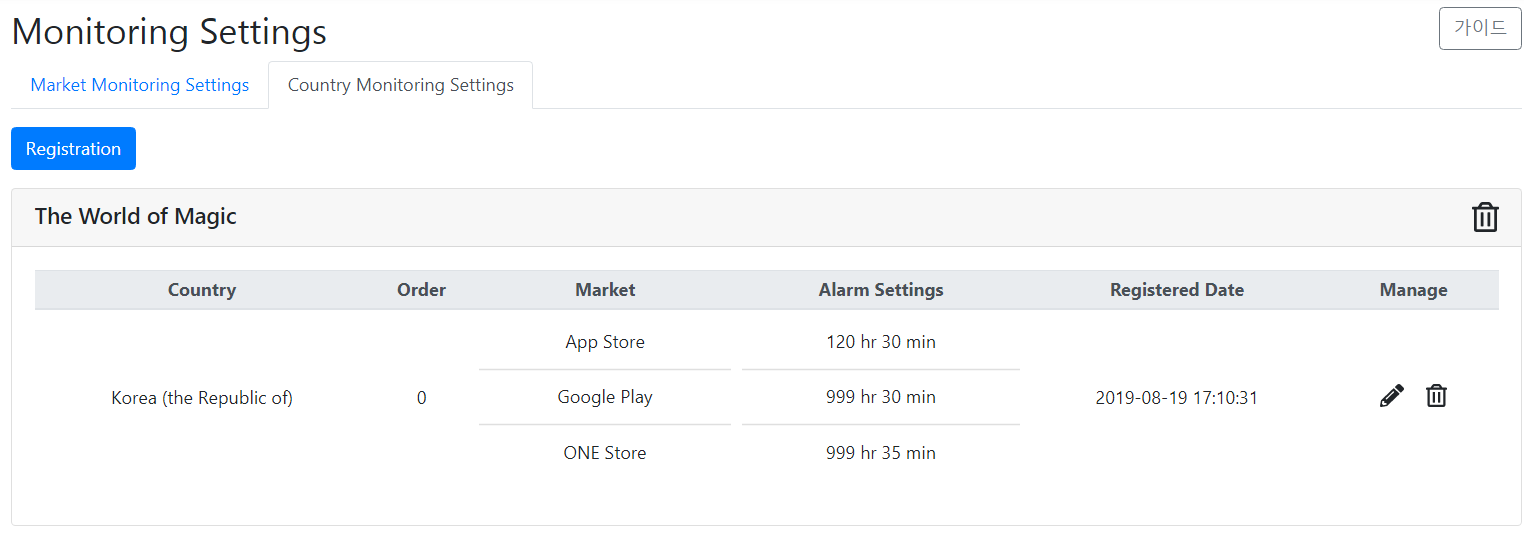
Task: Click The World of Magic card title
Action: click(136, 216)
